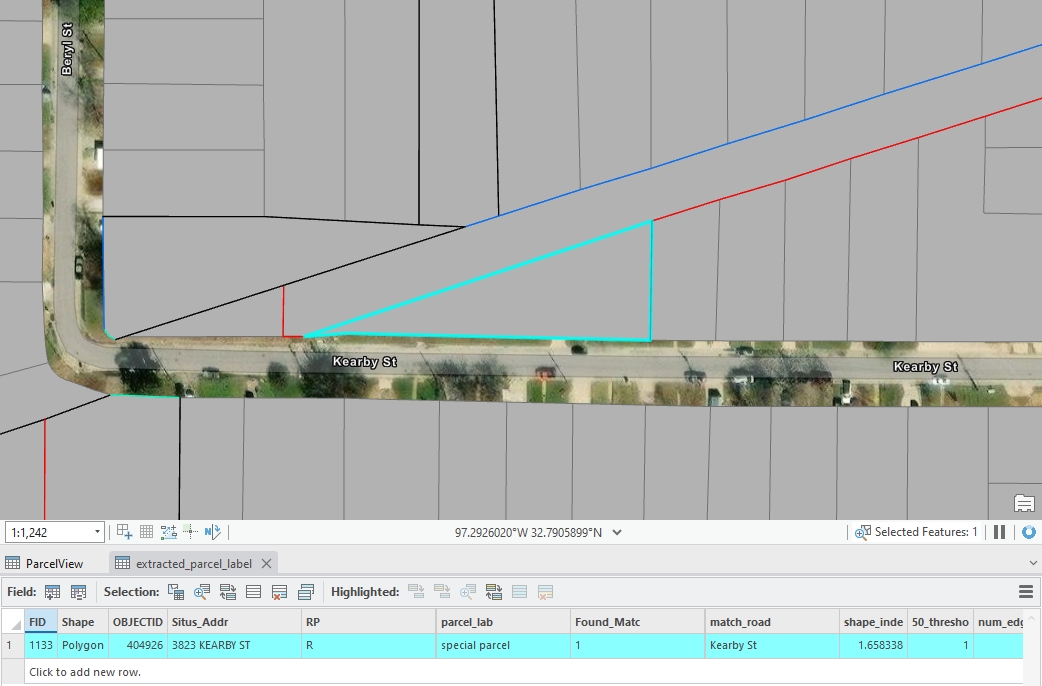Viewport: 1042px width, 686px height.
Task: Switch the table selection
Action: tap(228, 592)
